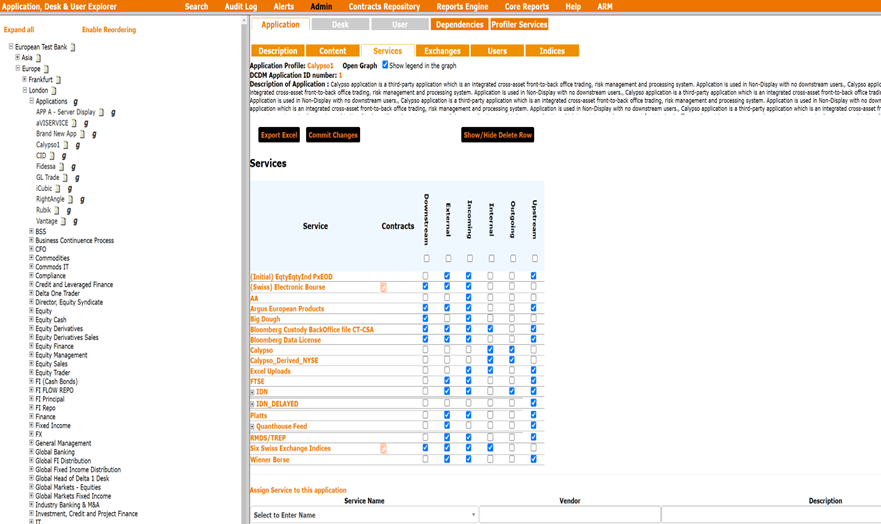This screenshot has height=524, width=881.
Task: Click the Vendor input field
Action: click(x=569, y=515)
